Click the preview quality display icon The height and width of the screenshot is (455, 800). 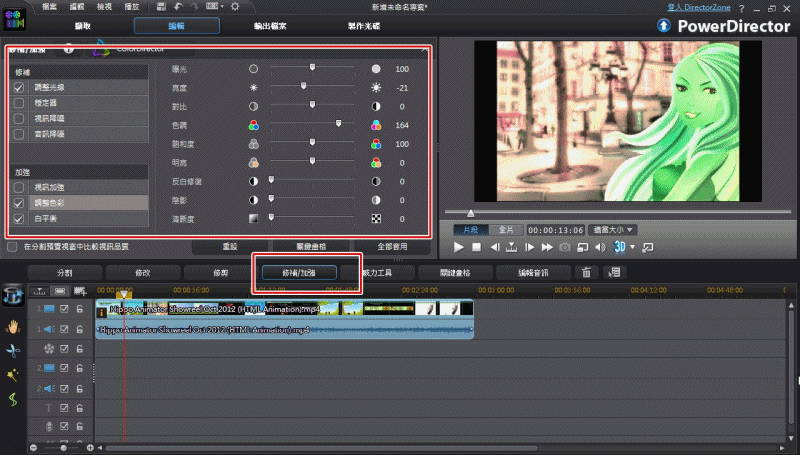582,247
